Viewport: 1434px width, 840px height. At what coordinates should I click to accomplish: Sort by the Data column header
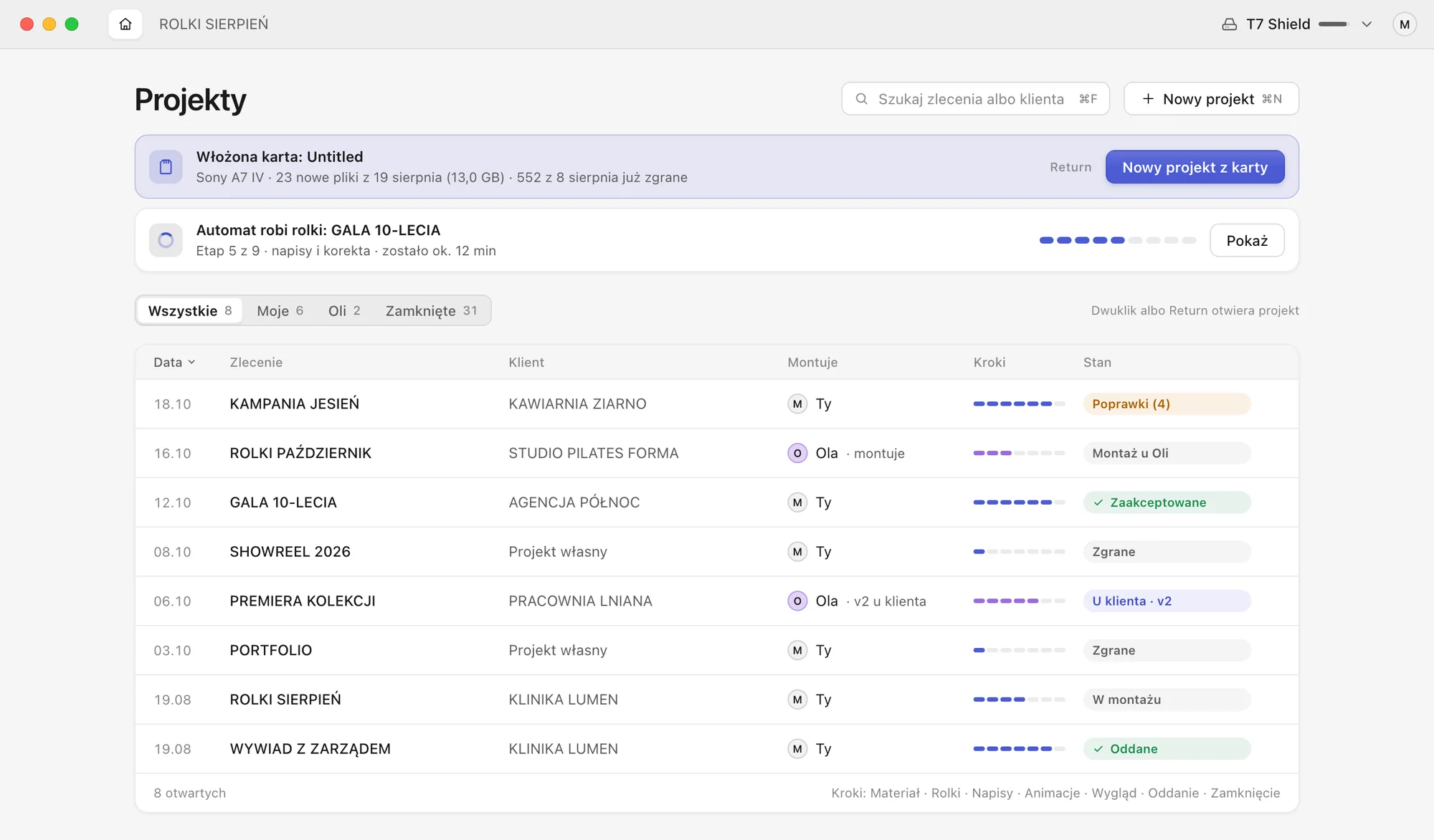point(174,363)
